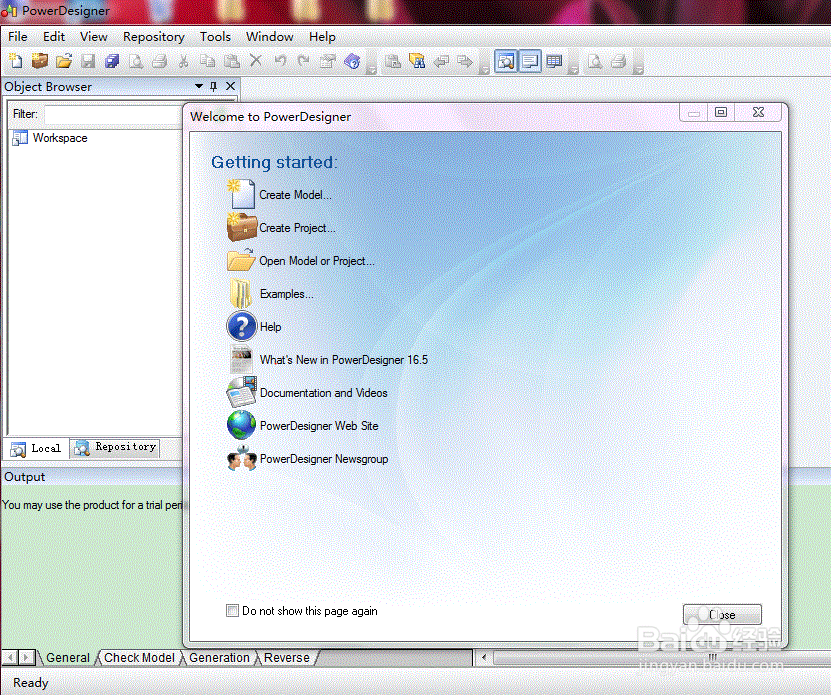This screenshot has height=695, width=831.
Task: Open the Repository menu
Action: coord(154,37)
